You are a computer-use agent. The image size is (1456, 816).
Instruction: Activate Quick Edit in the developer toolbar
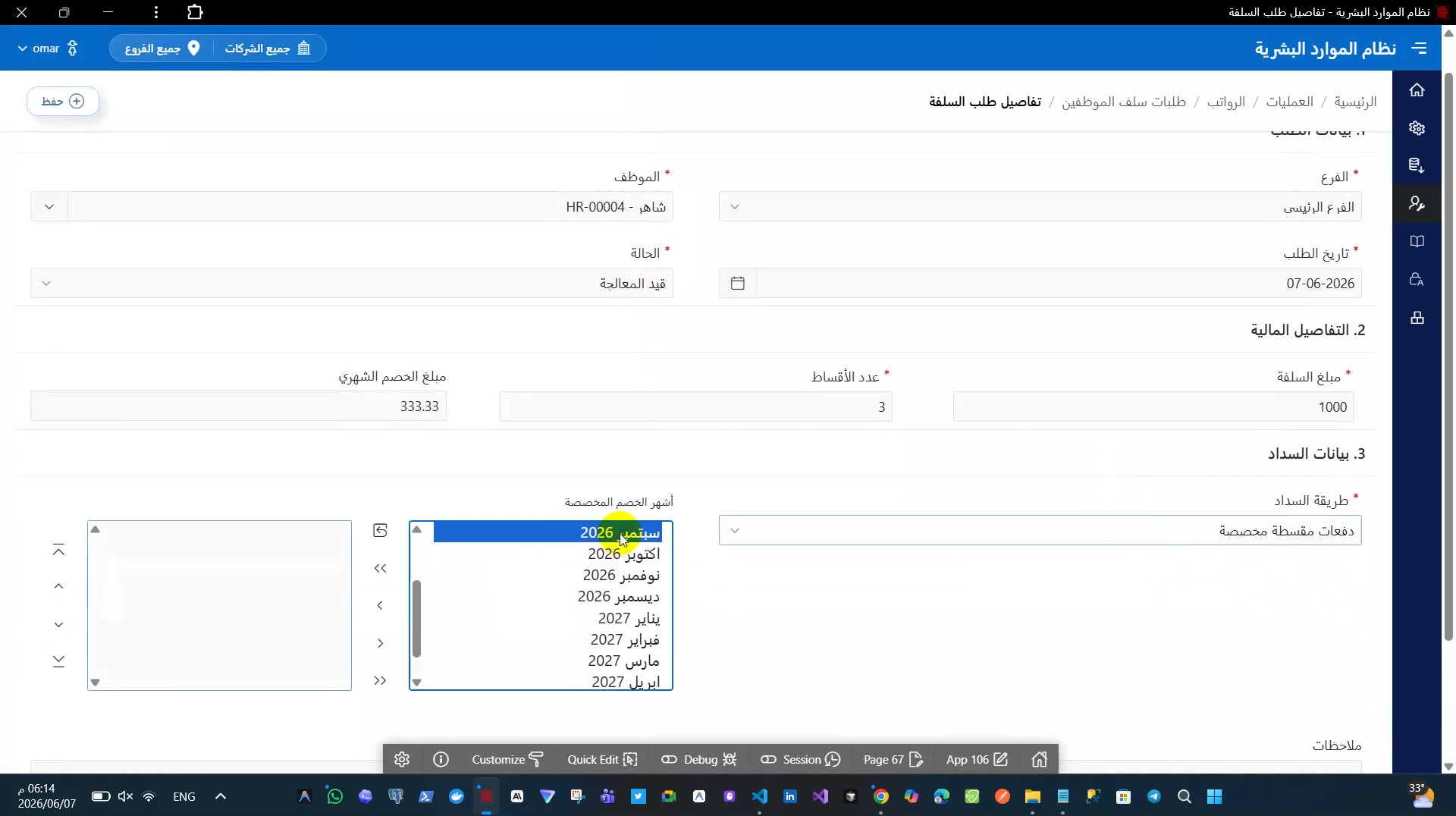[x=603, y=760]
